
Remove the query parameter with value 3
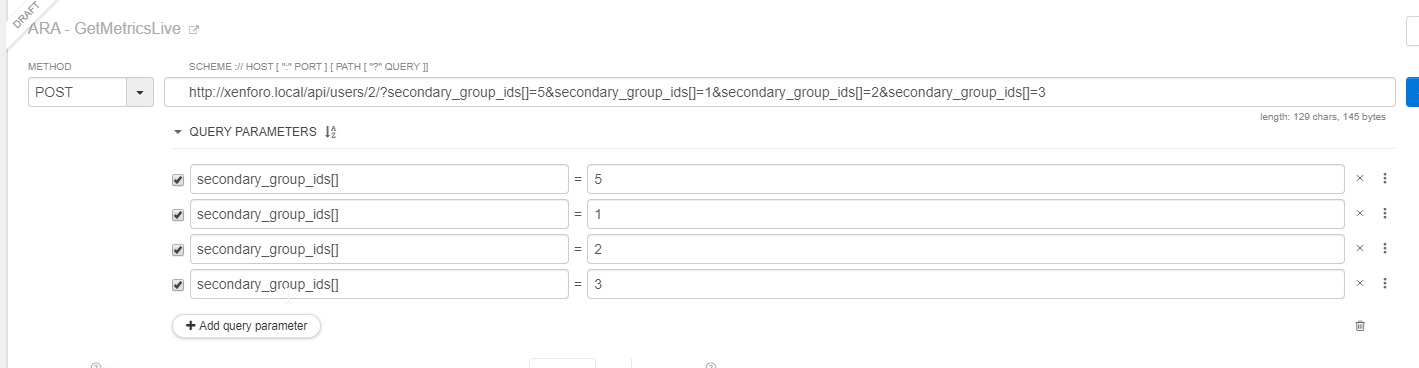(1360, 284)
